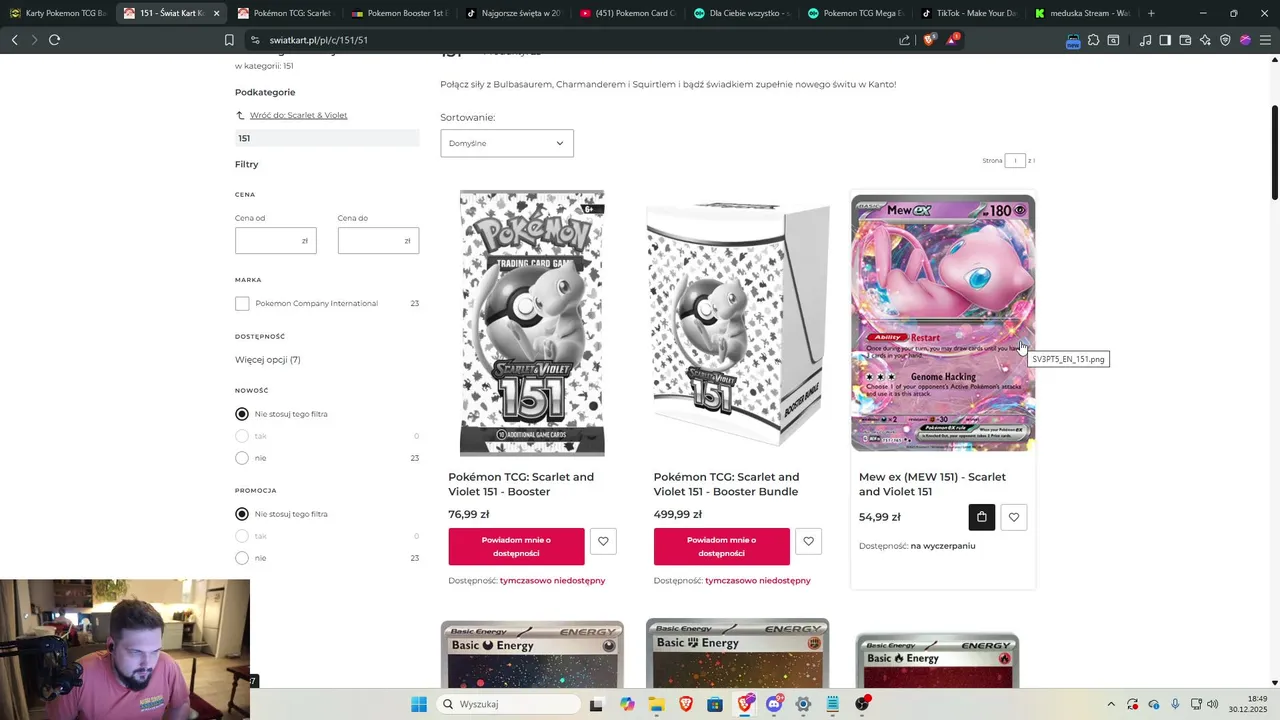Open 'Pokémon TCG: Scarlet and Violet 151 - Booster' title
1280x720 pixels.
pyautogui.click(x=521, y=484)
